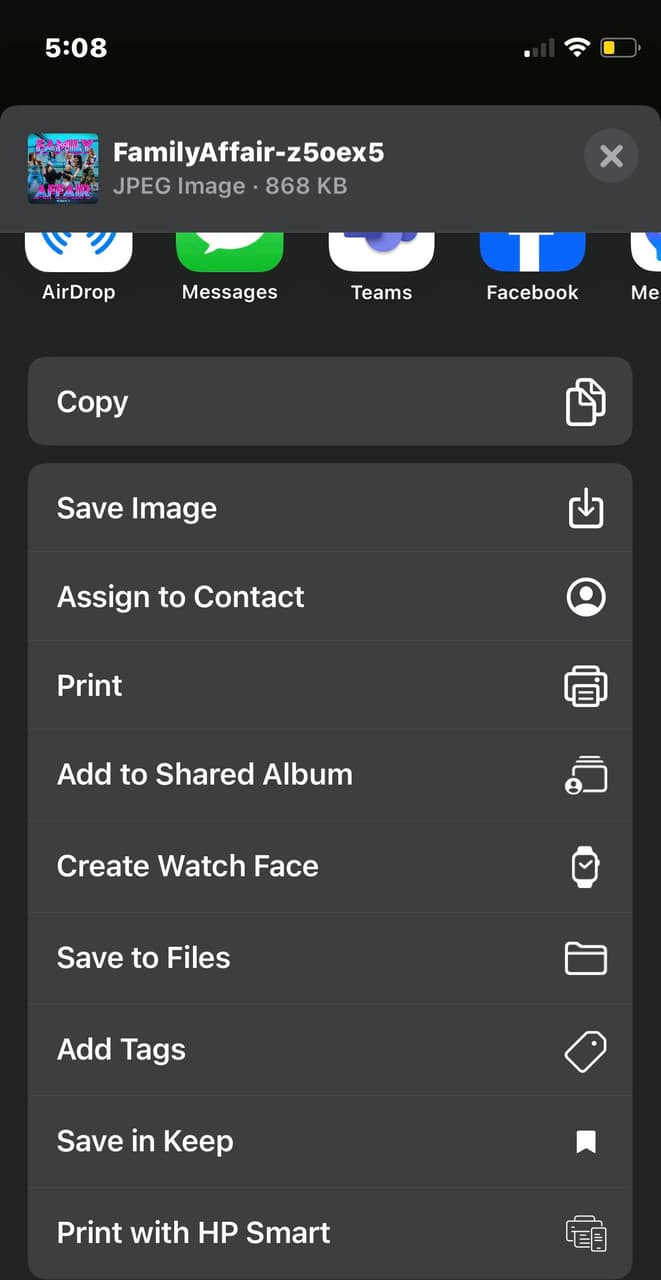Choose Add to Shared Album
The image size is (661, 1280).
coord(205,775)
